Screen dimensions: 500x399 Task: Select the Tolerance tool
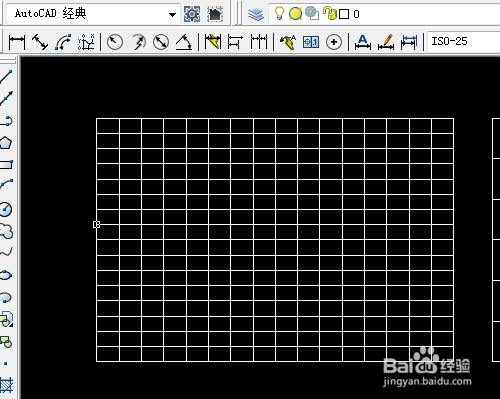pos(311,42)
